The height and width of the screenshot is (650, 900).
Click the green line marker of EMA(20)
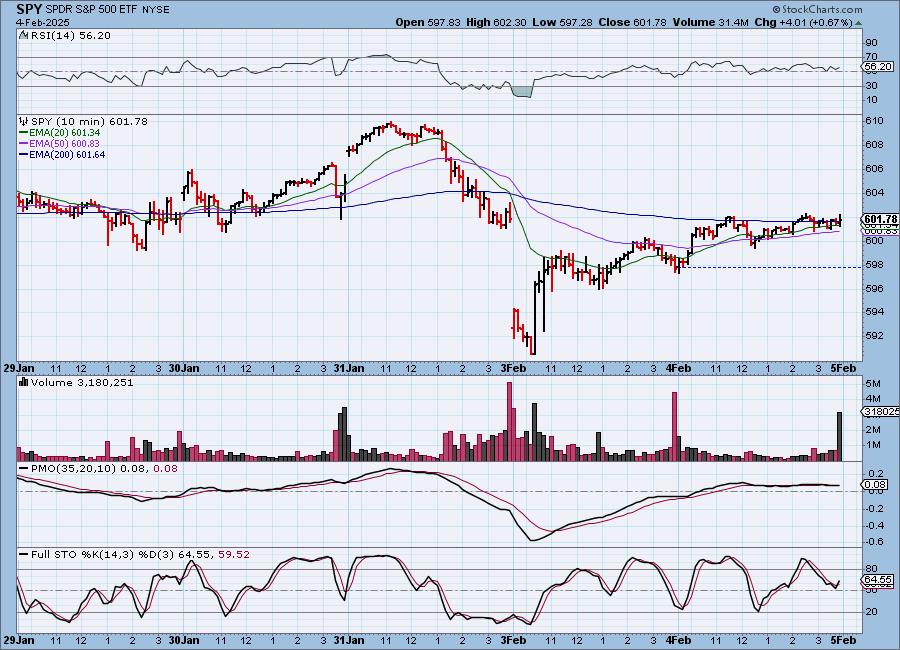pos(24,133)
